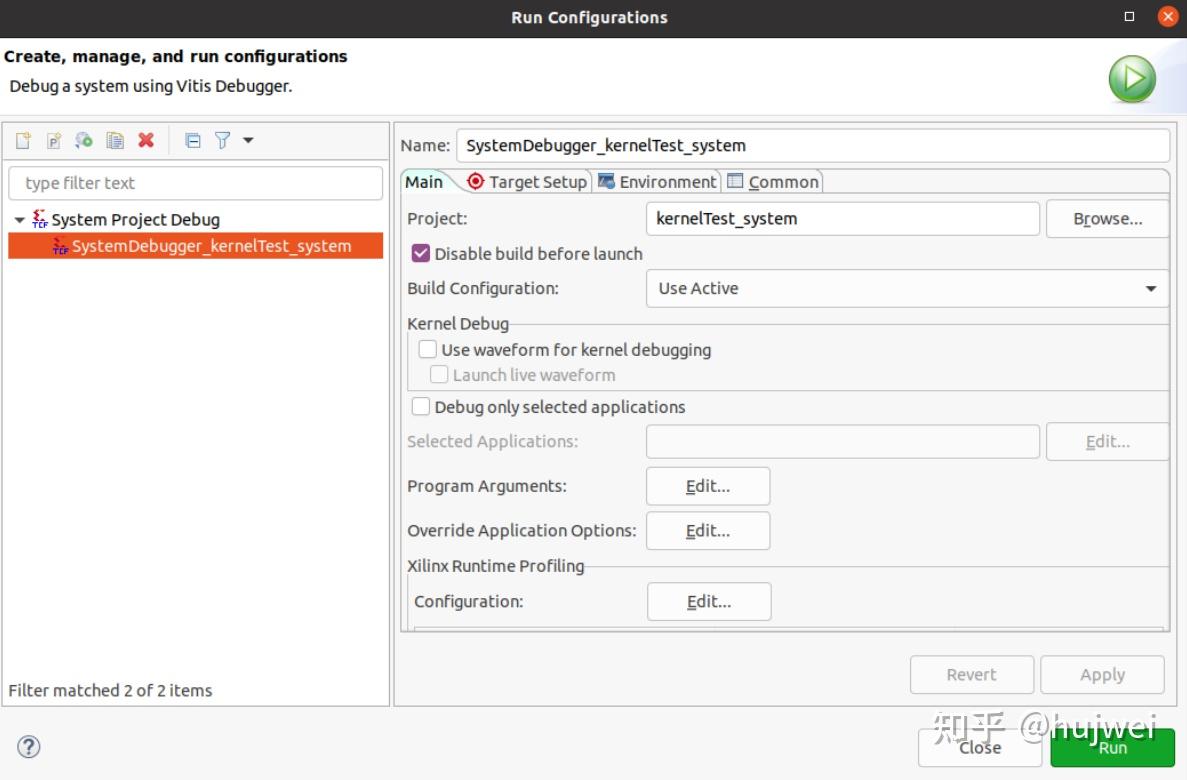Click the type filter text field
This screenshot has height=780, width=1187.
[x=195, y=183]
